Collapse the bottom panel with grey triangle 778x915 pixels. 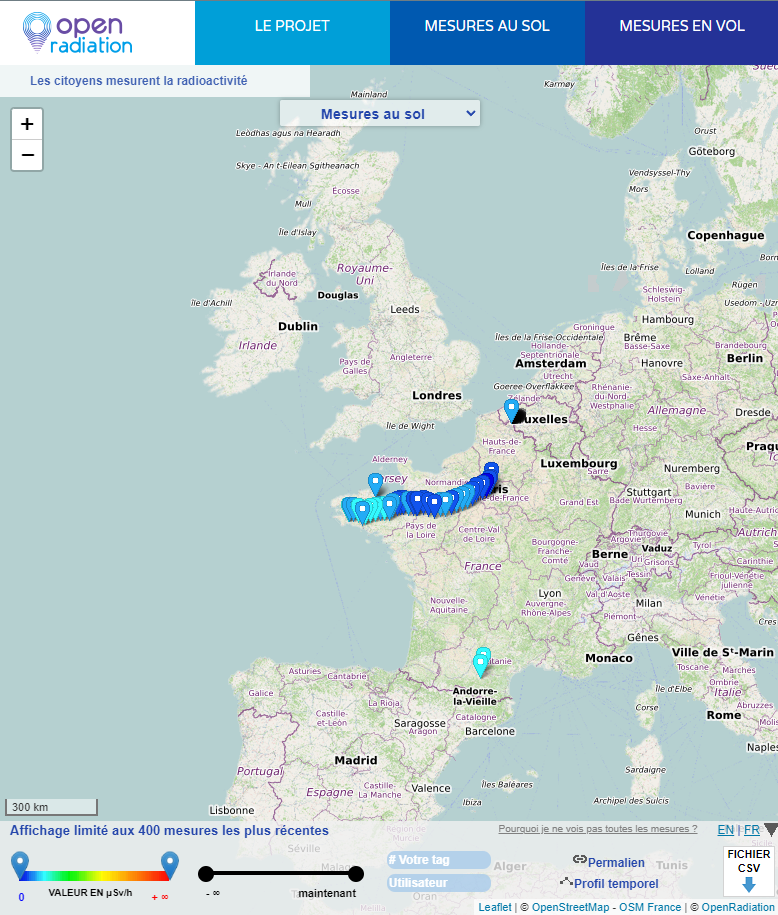(x=769, y=829)
